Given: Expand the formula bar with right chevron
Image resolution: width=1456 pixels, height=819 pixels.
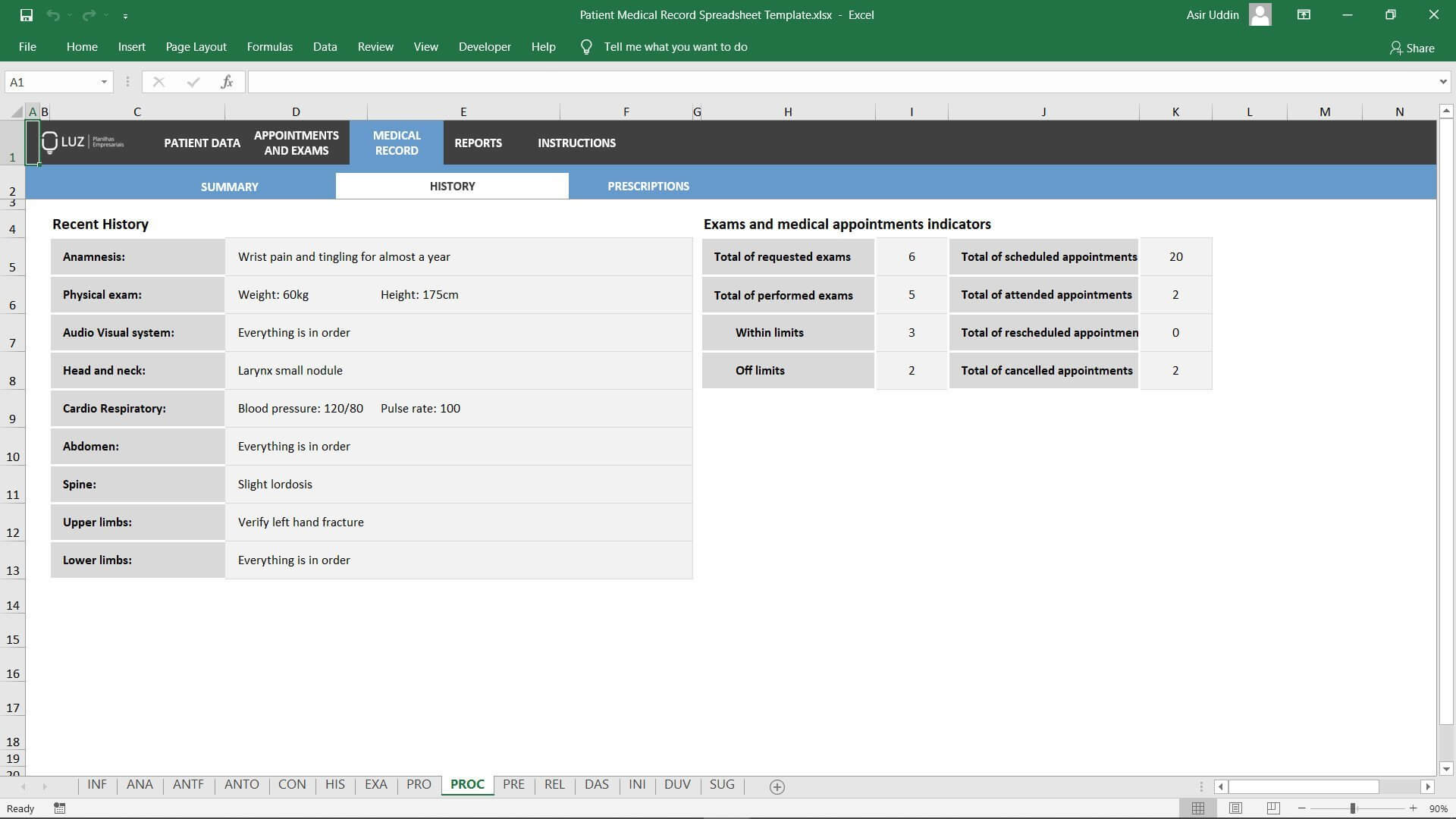Looking at the screenshot, I should [1442, 82].
